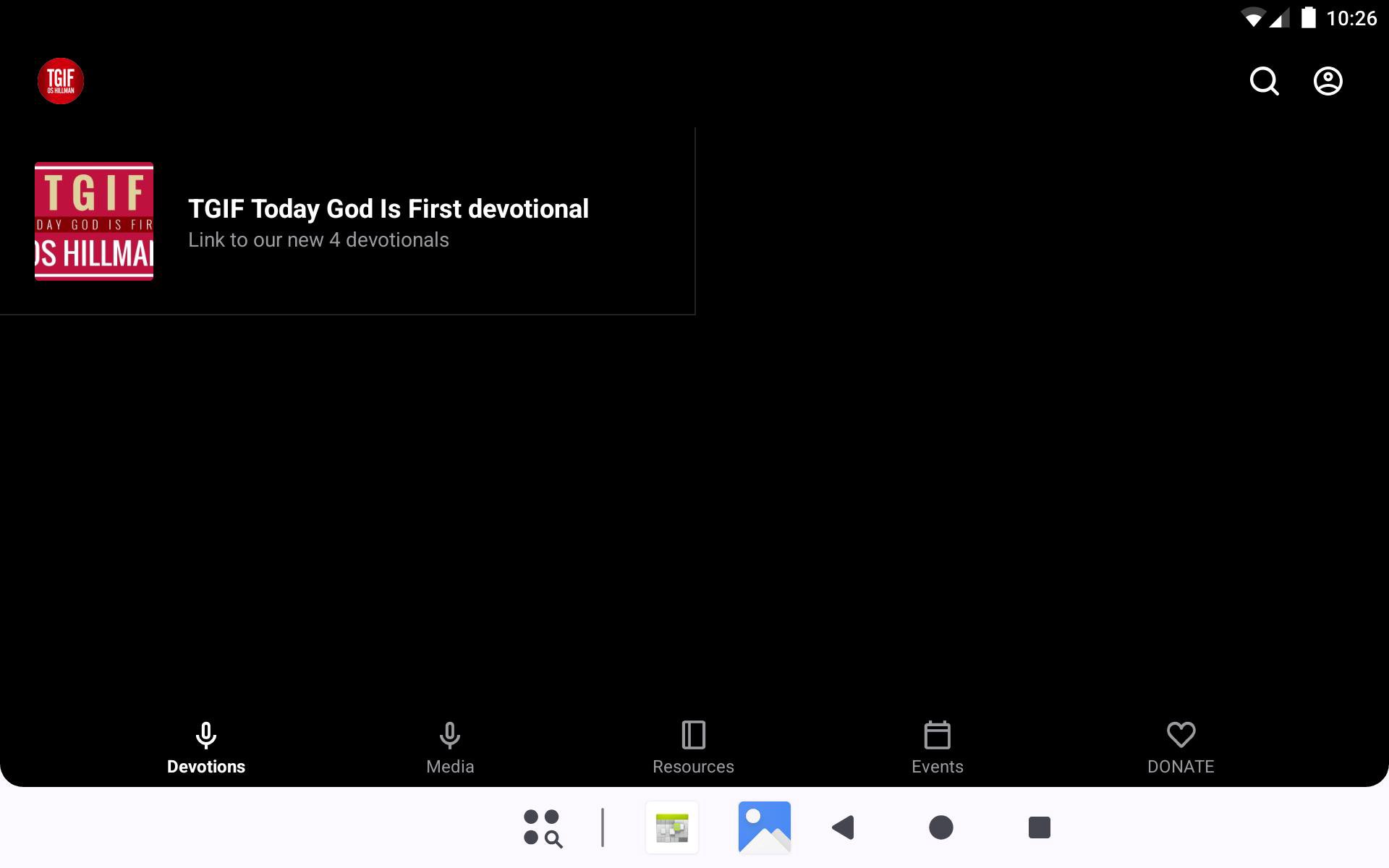Click the Media microphone icon
1389x868 pixels.
click(x=450, y=735)
